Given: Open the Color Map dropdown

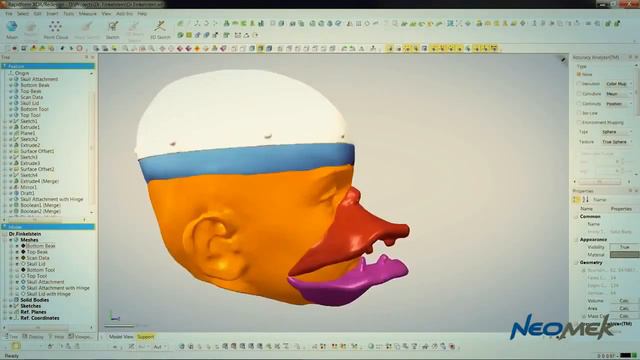Looking at the screenshot, I should 618,84.
